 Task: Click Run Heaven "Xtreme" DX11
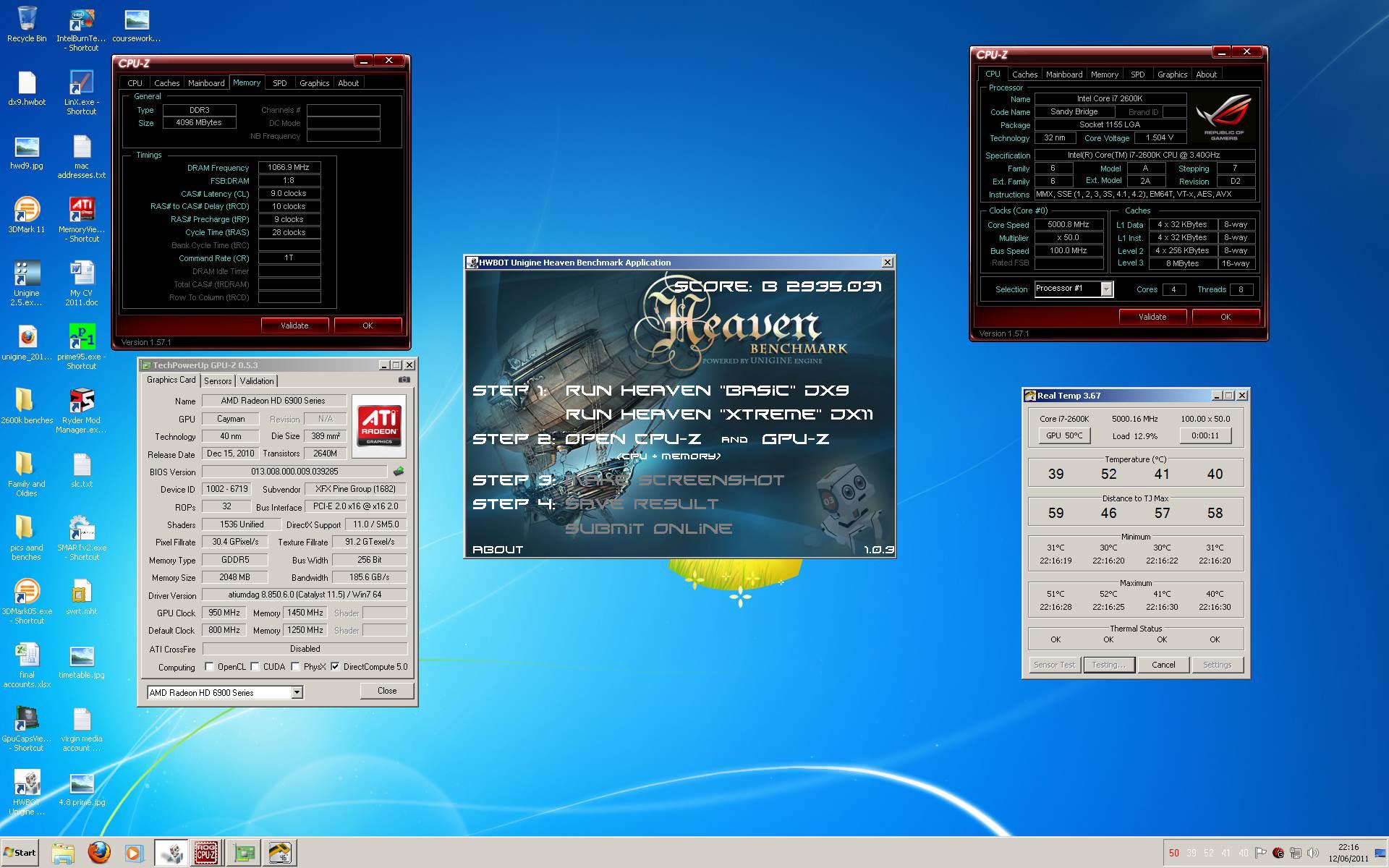point(719,414)
